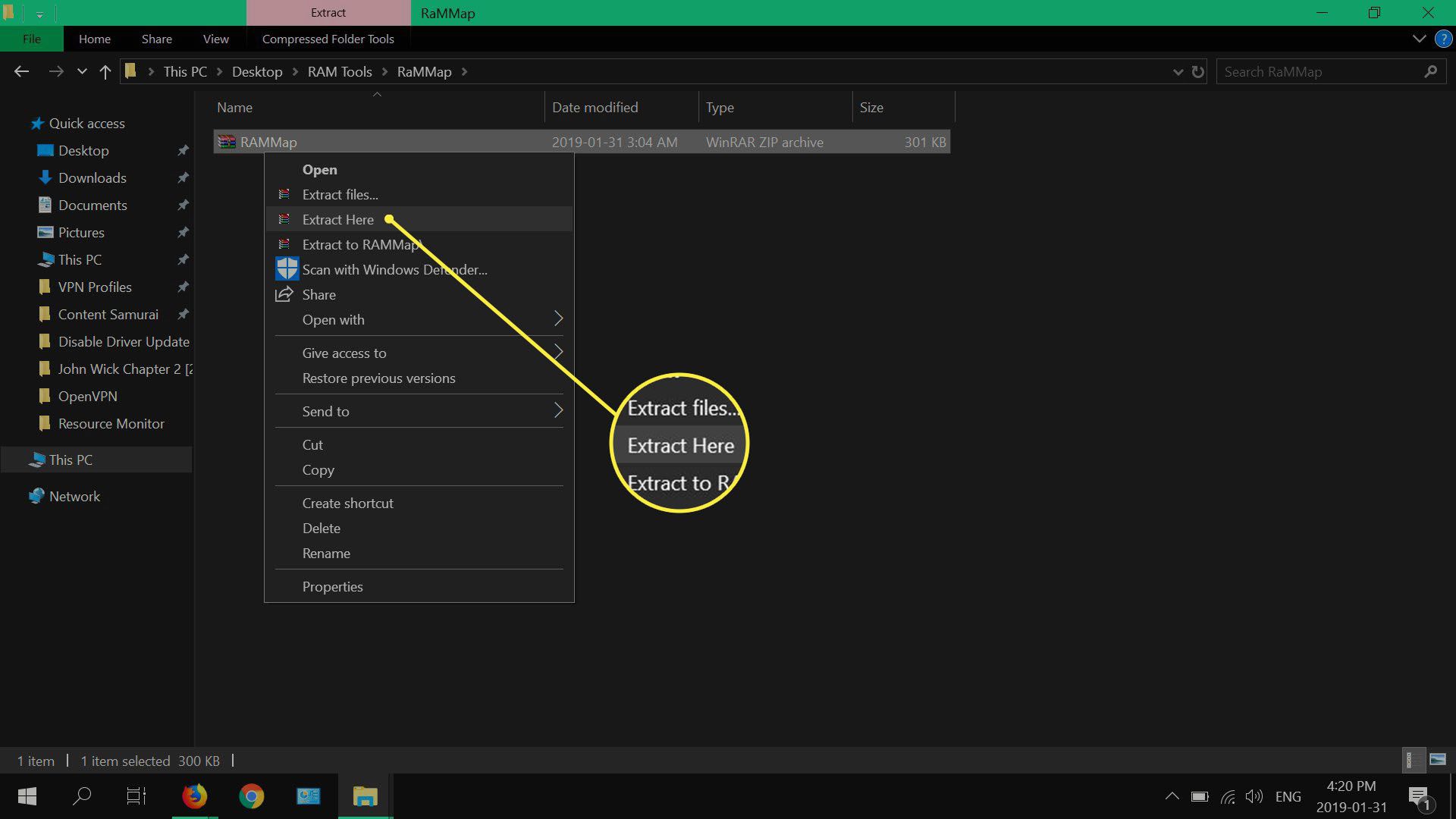
Task: Click the VPN Profiles folder
Action: click(x=95, y=287)
